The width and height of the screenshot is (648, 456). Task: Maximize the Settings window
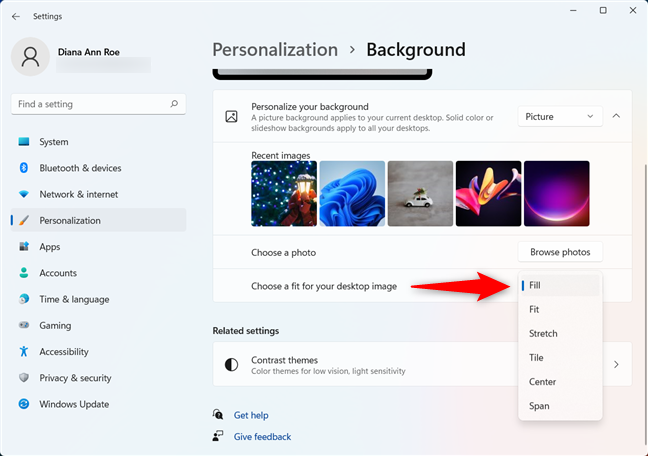(603, 10)
